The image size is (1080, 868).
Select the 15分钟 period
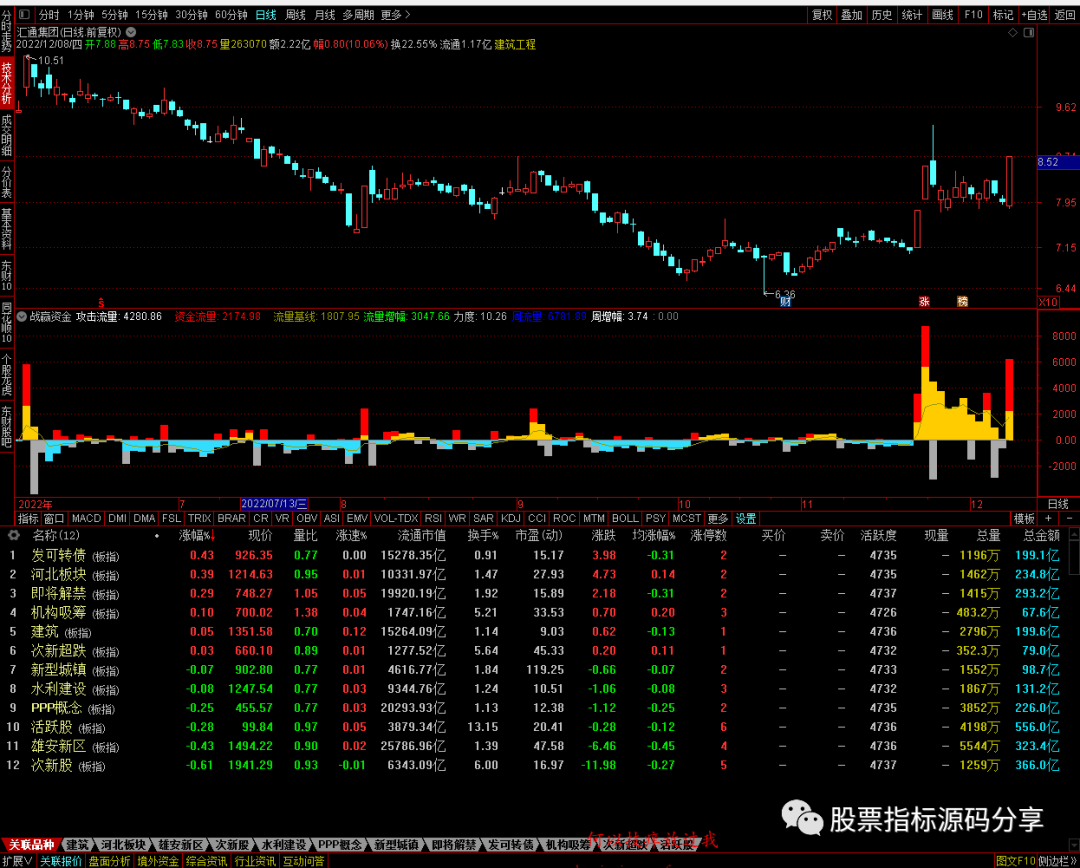point(152,14)
